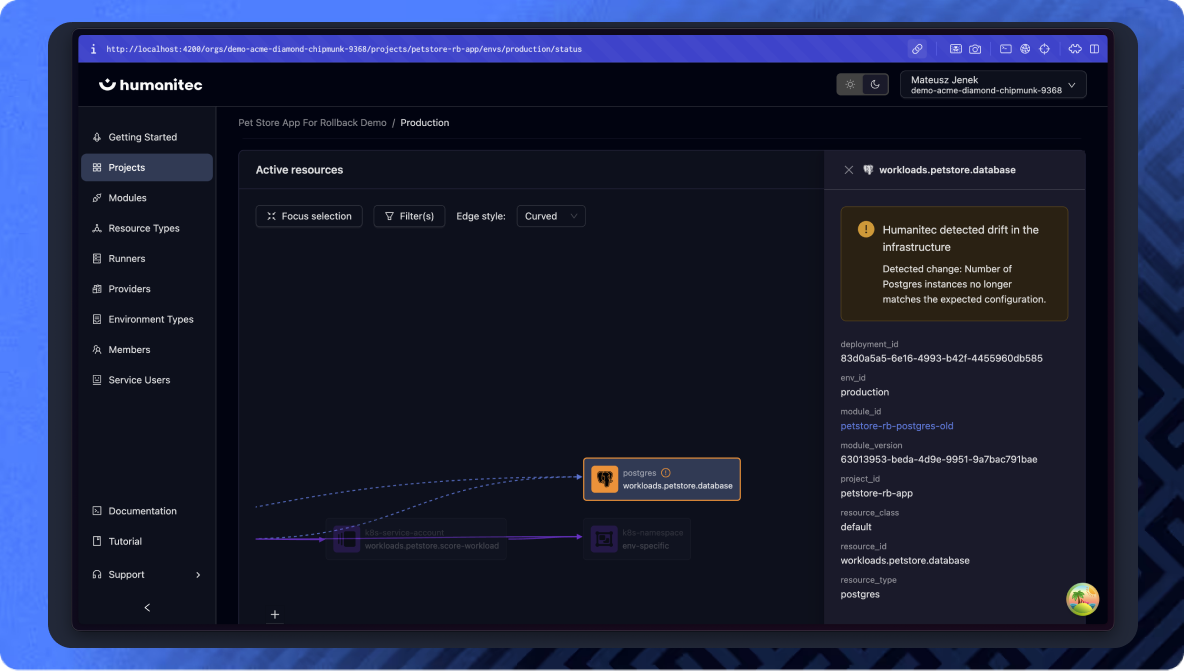Collapse the sidebar with left chevron
Image resolution: width=1184 pixels, height=671 pixels.
coord(147,608)
